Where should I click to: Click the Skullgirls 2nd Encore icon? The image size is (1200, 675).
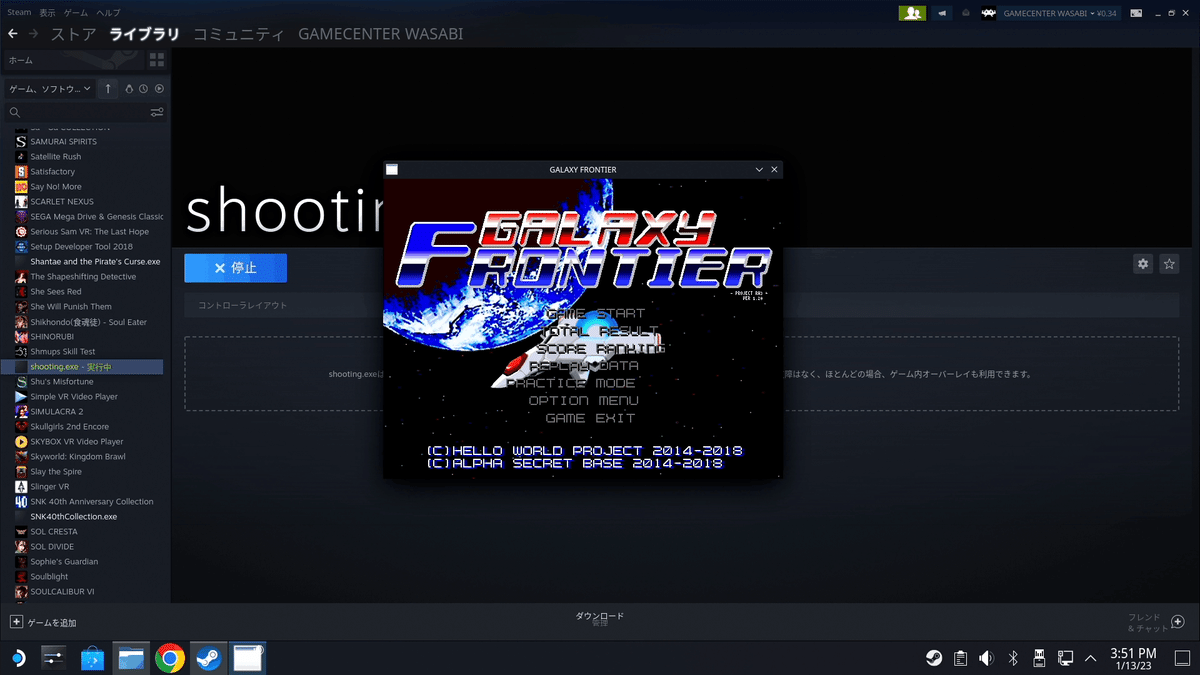pos(21,426)
